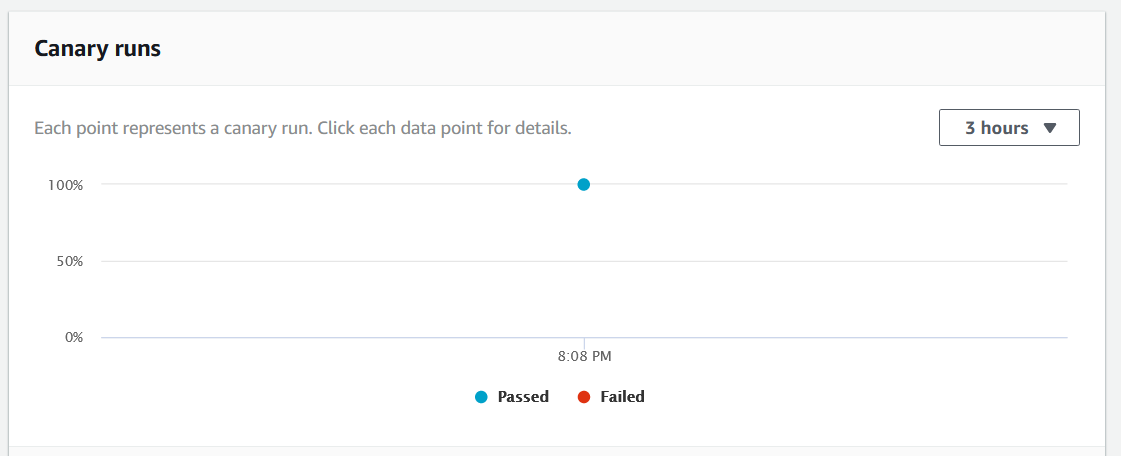Click the 100% gridline right of data point

829,184
